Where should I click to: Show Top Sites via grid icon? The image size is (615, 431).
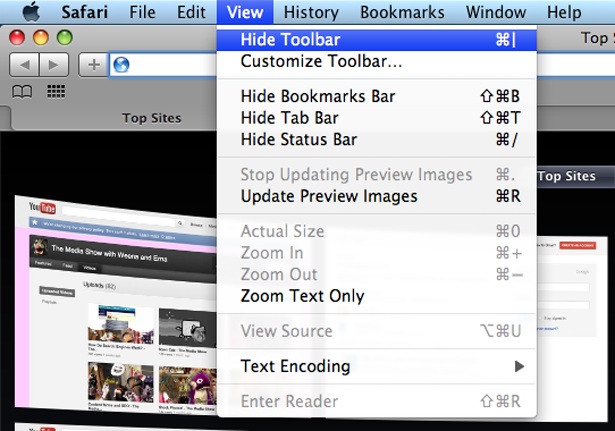coord(56,92)
